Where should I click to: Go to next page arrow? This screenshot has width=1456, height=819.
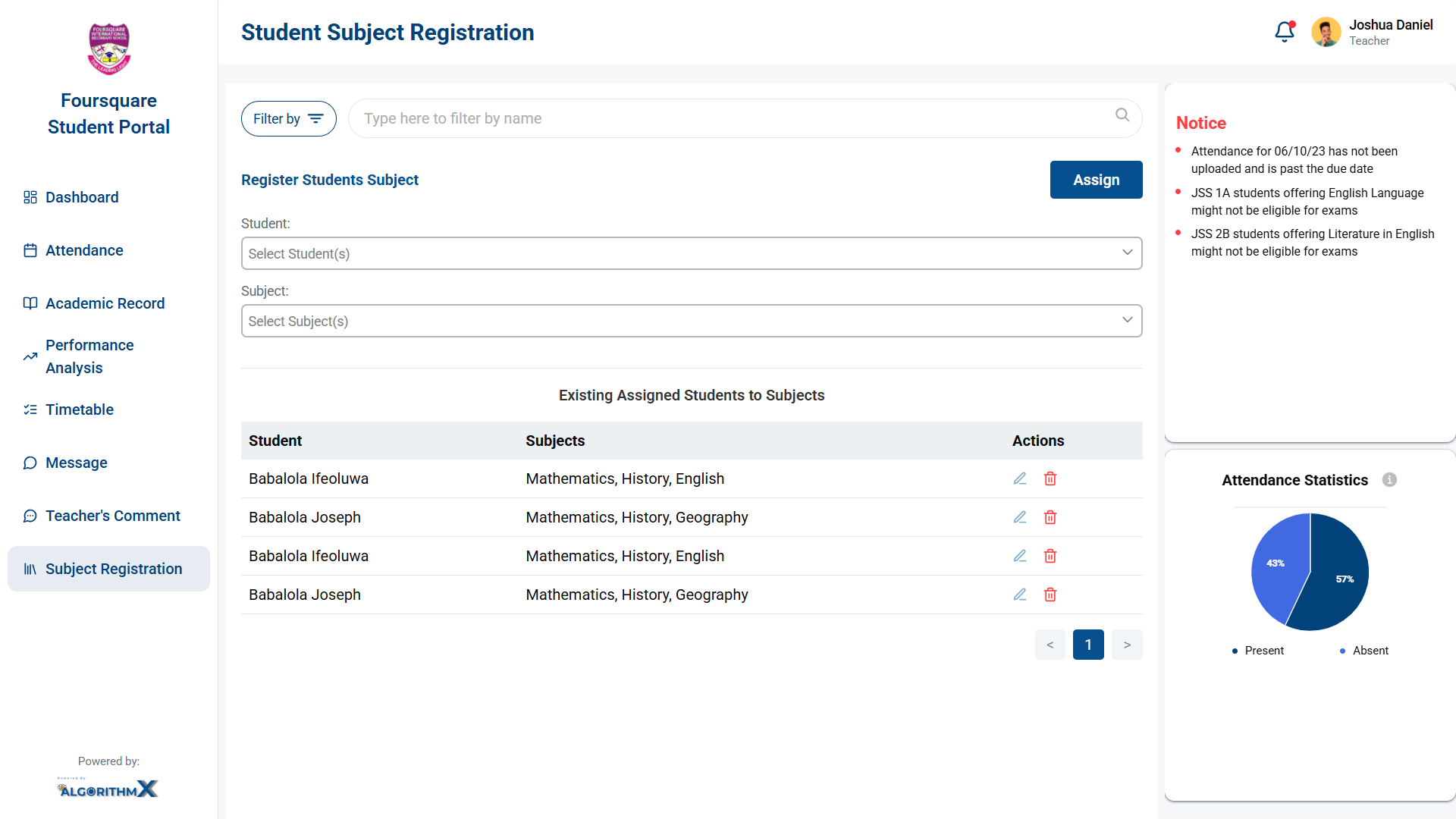tap(1127, 645)
